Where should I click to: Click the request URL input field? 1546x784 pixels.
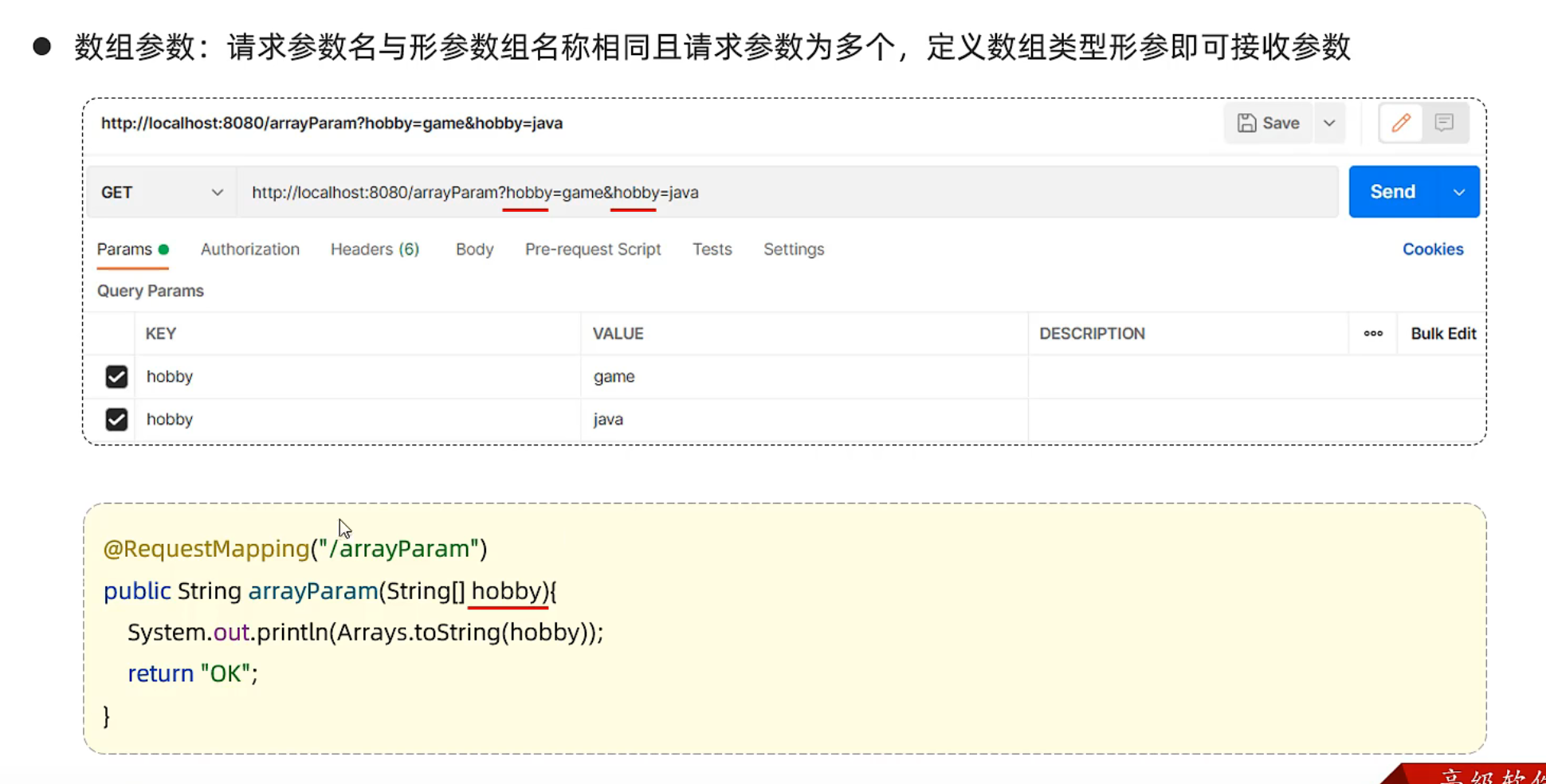tap(787, 192)
